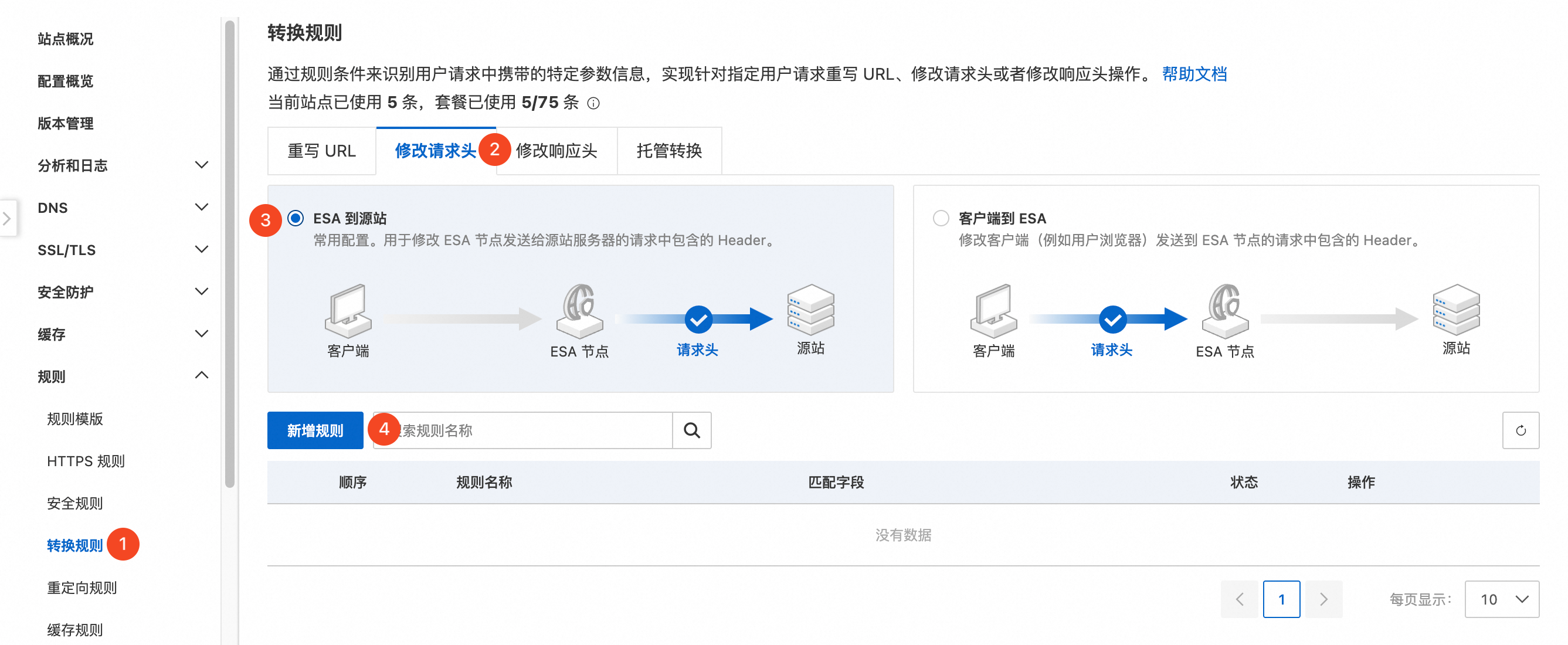The width and height of the screenshot is (1568, 645).
Task: Click the refresh icon above the rules table
Action: [1520, 430]
